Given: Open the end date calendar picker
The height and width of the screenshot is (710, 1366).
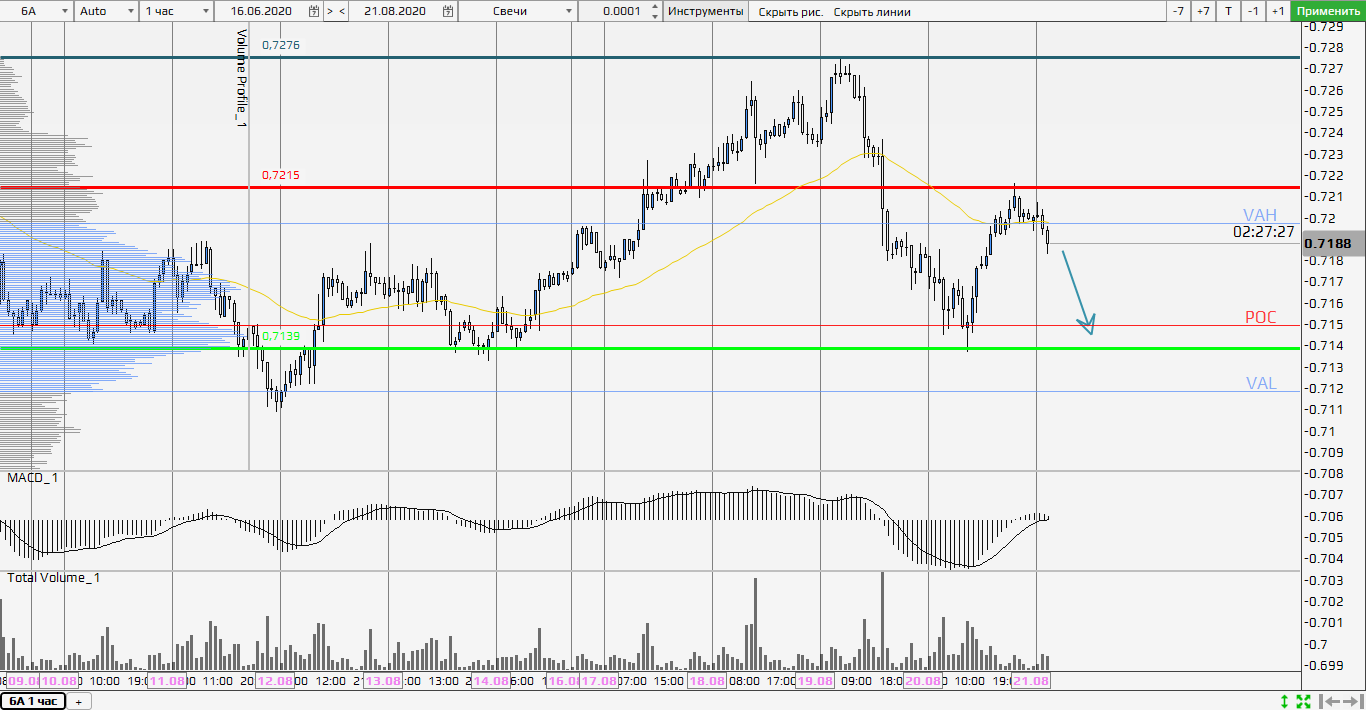Looking at the screenshot, I should [449, 11].
